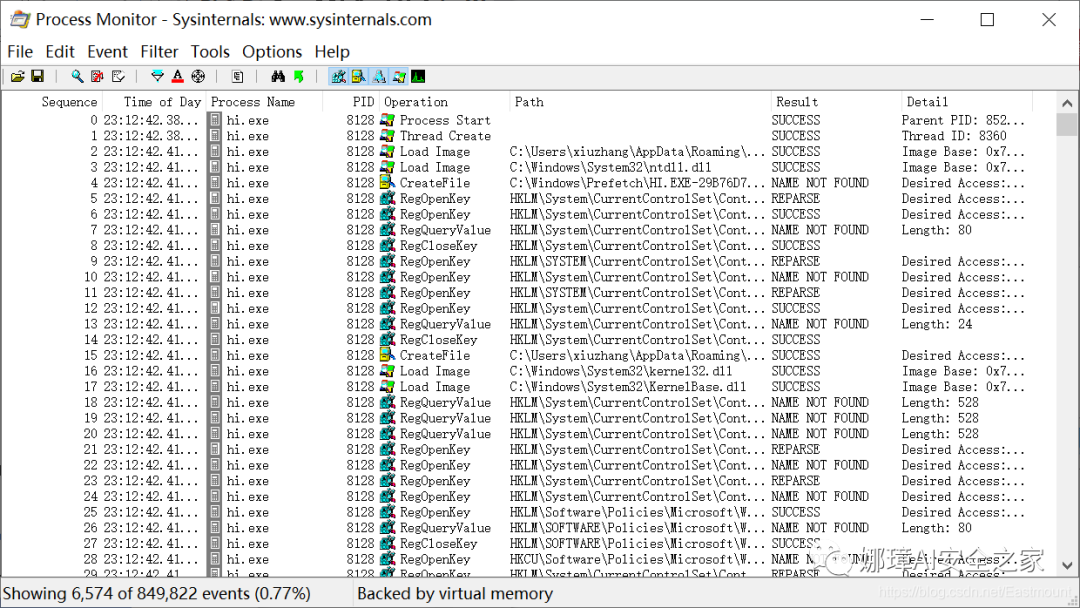
Task: Click 'Backed by virtual memory' status text
Action: click(x=455, y=594)
